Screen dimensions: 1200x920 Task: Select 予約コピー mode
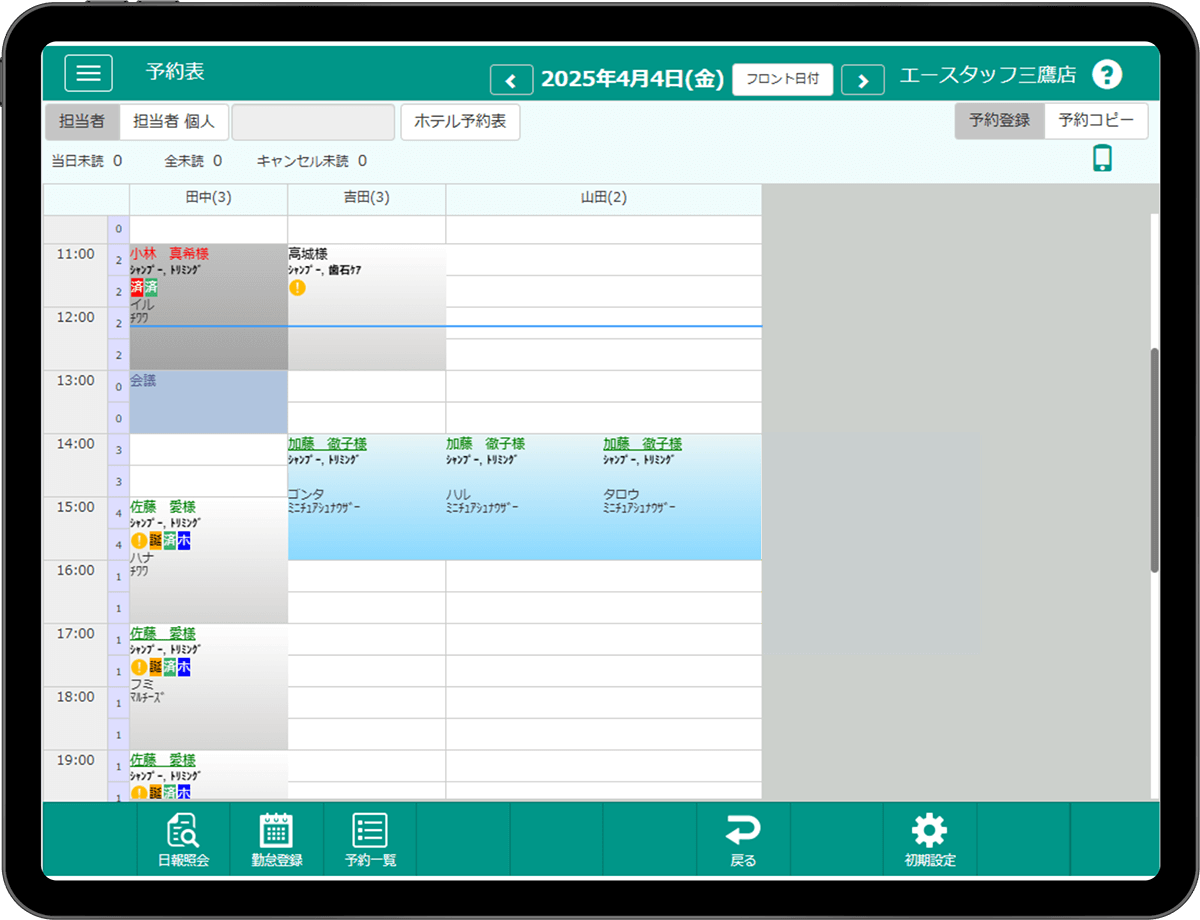[1096, 121]
